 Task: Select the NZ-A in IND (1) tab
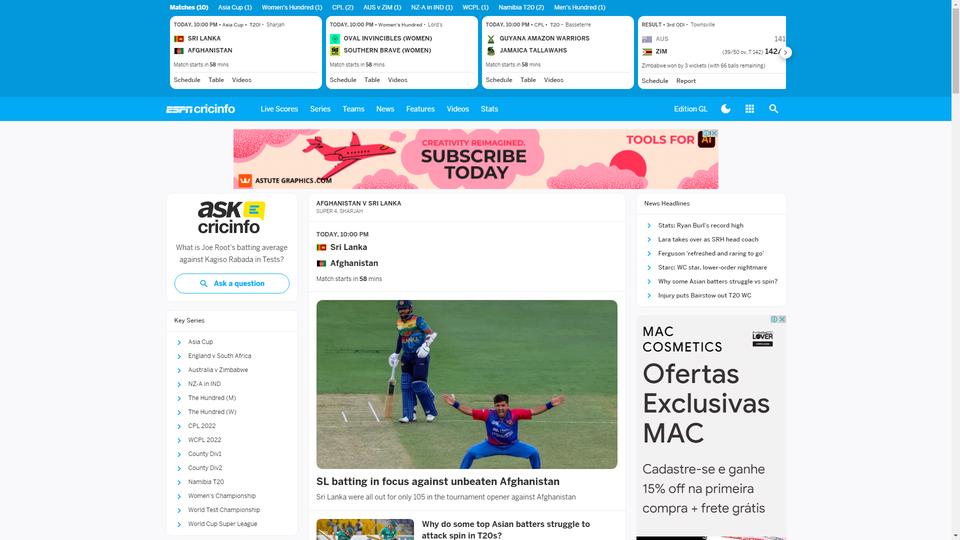(x=432, y=7)
